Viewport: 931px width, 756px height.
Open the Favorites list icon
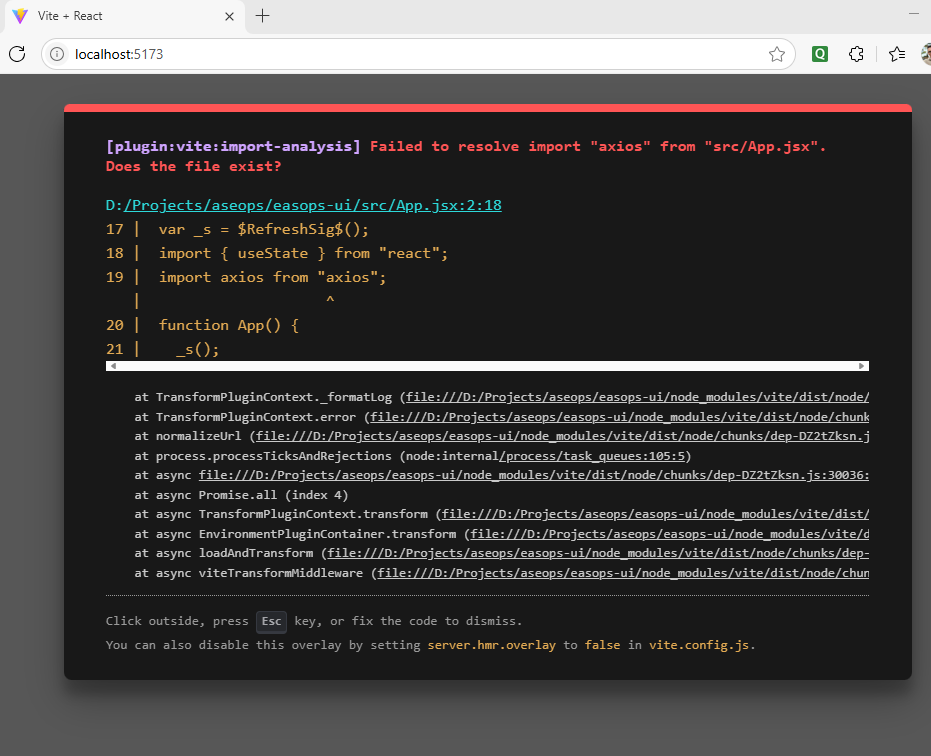click(x=896, y=54)
